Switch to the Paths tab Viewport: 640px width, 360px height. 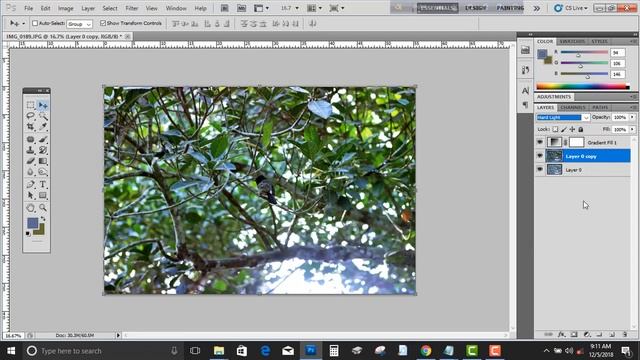pos(600,107)
